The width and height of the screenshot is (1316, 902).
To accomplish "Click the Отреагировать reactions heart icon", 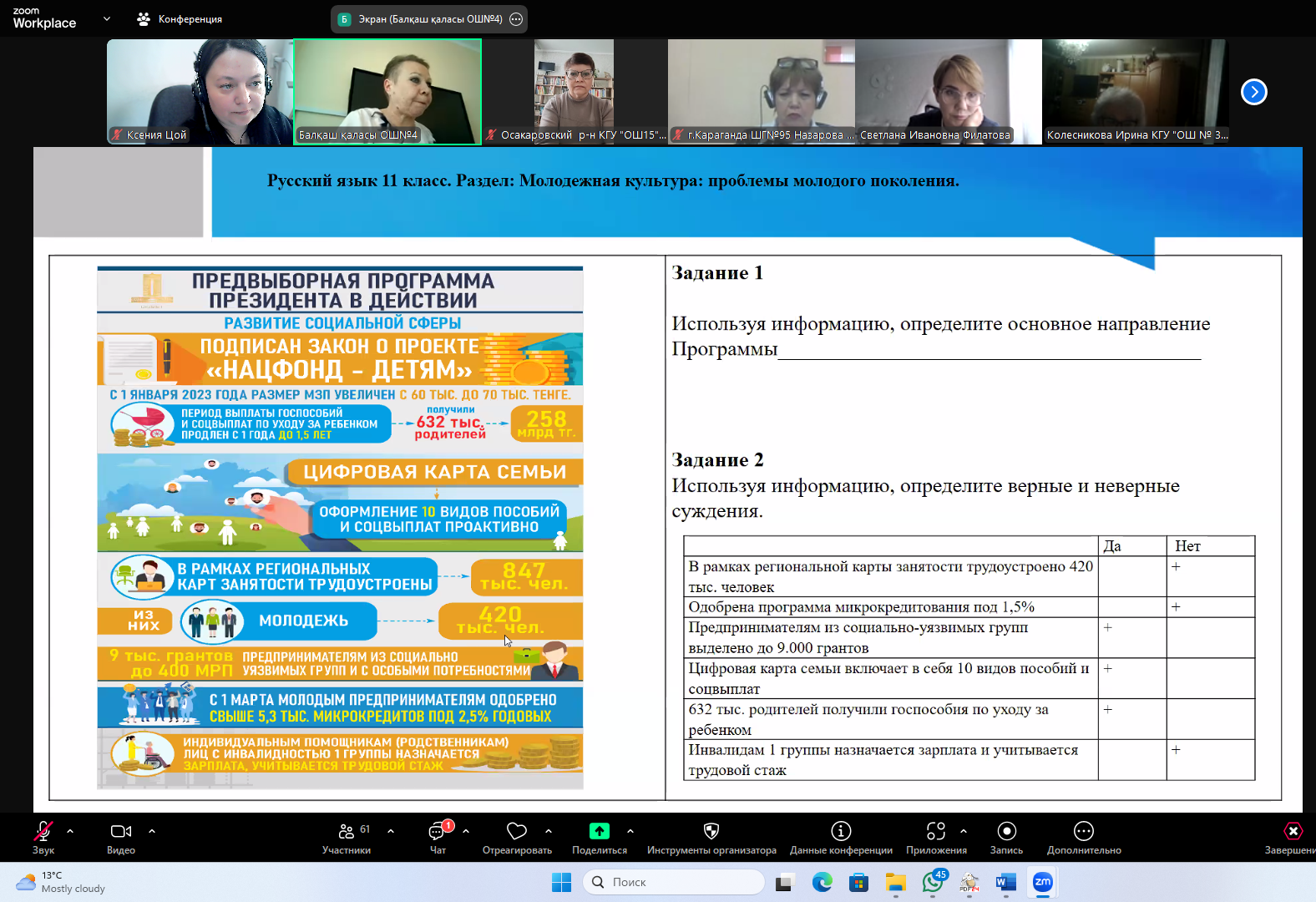I will point(517,837).
